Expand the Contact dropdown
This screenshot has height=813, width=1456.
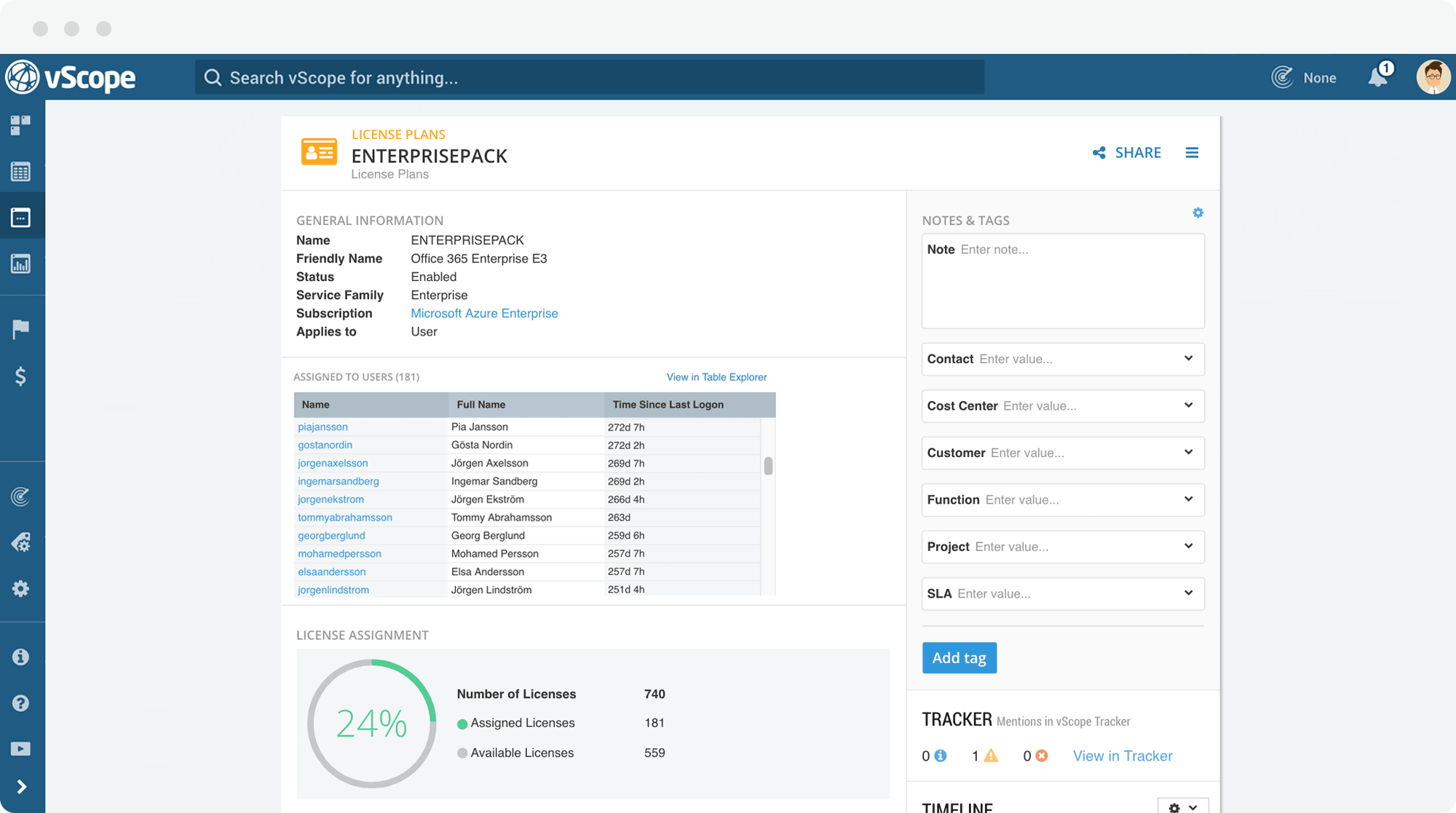pyautogui.click(x=1188, y=358)
